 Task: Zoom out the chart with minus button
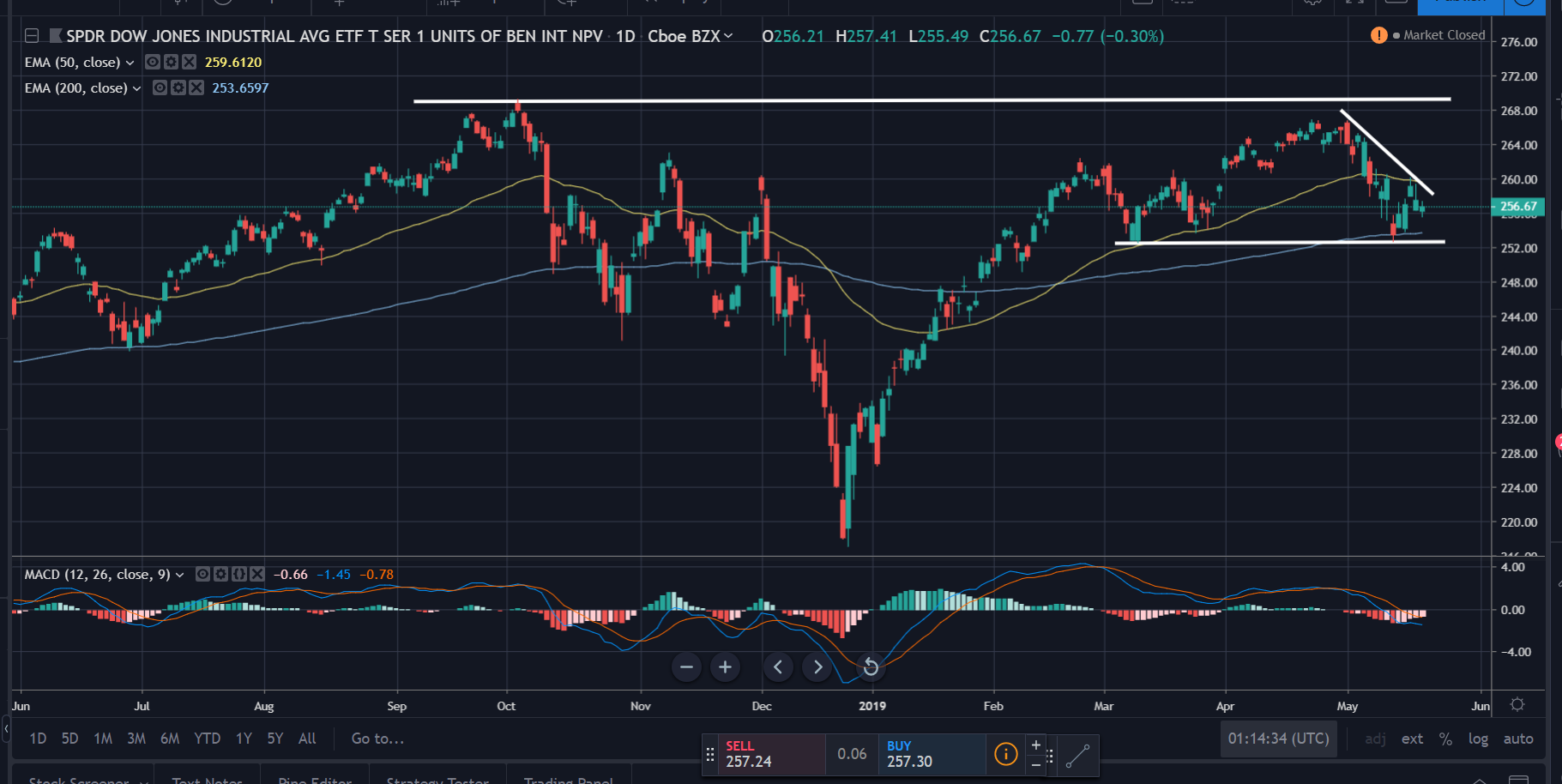coord(686,667)
